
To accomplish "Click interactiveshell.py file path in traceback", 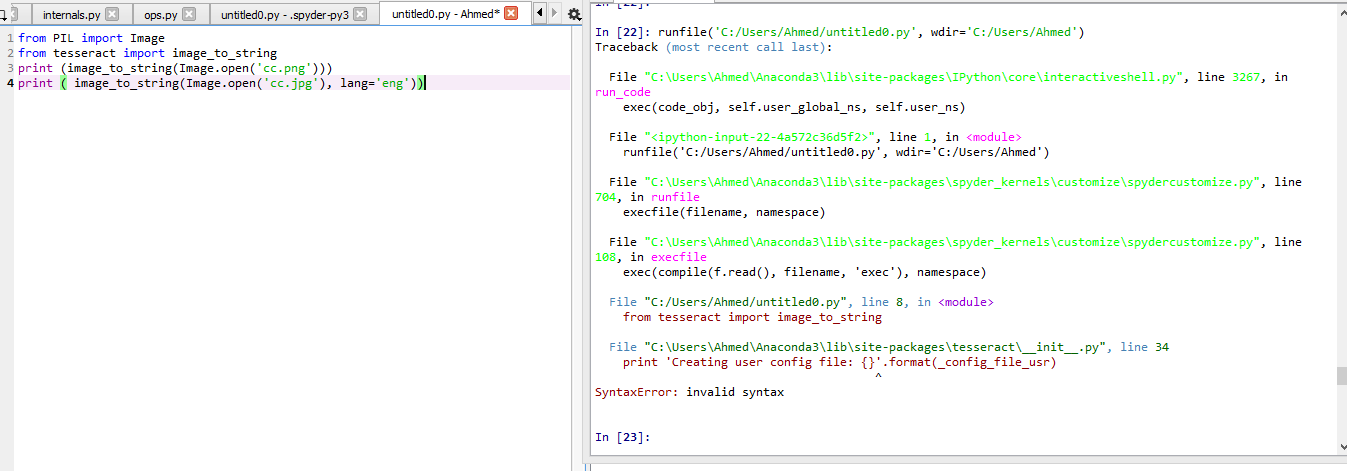I will (912, 77).
